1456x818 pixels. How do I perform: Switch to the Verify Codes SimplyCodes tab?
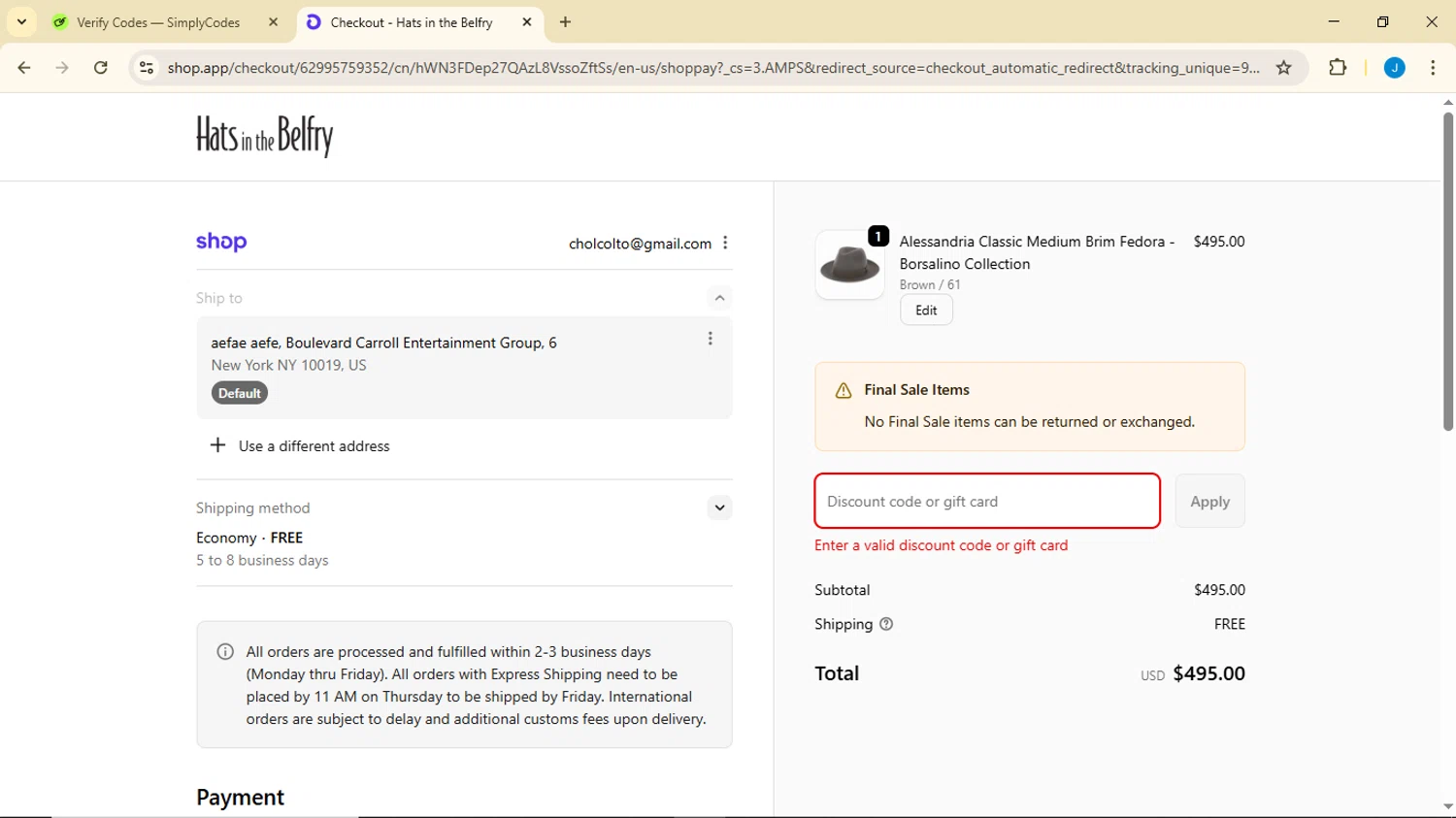(x=167, y=22)
